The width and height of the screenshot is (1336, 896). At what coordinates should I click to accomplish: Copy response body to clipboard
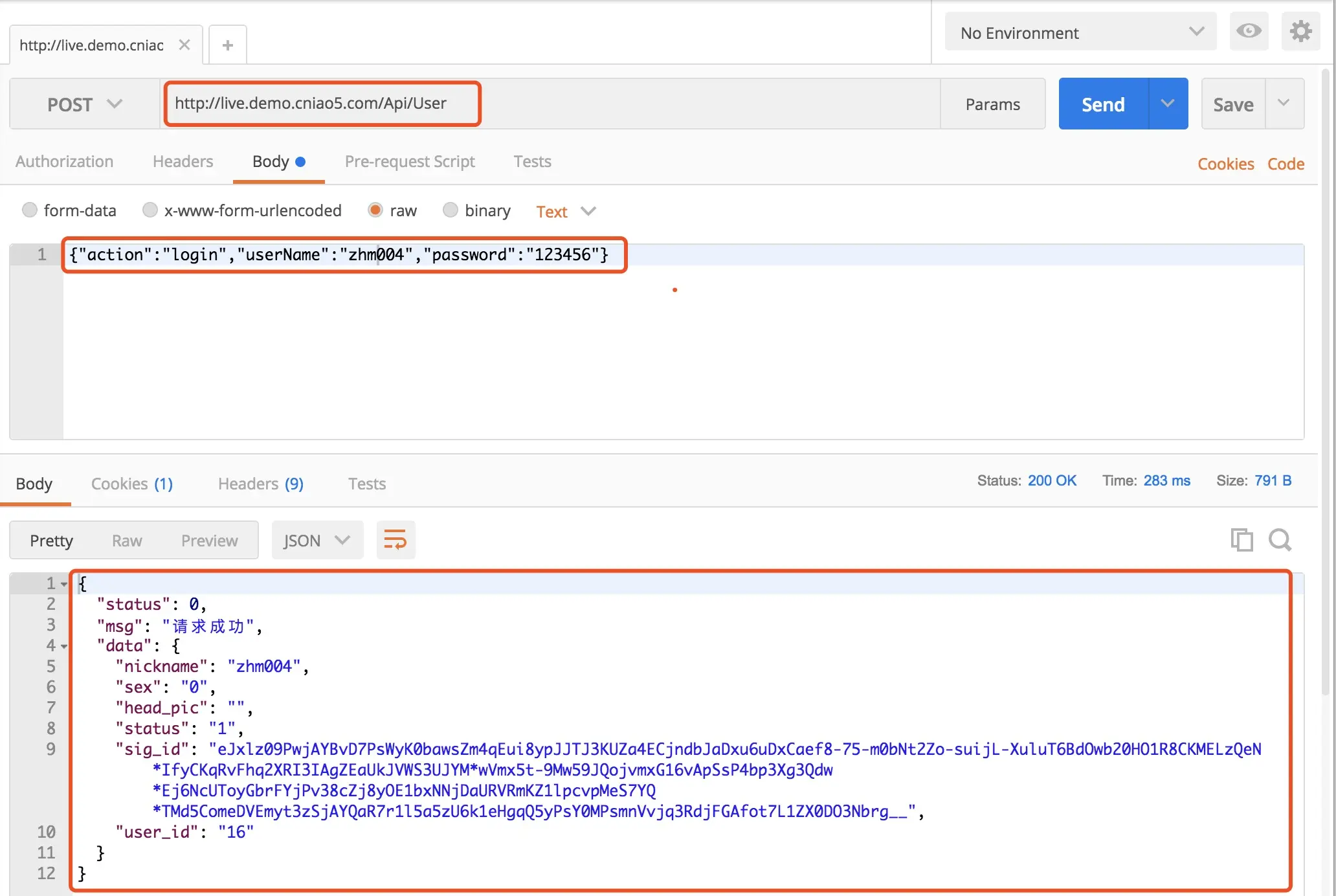[x=1241, y=540]
